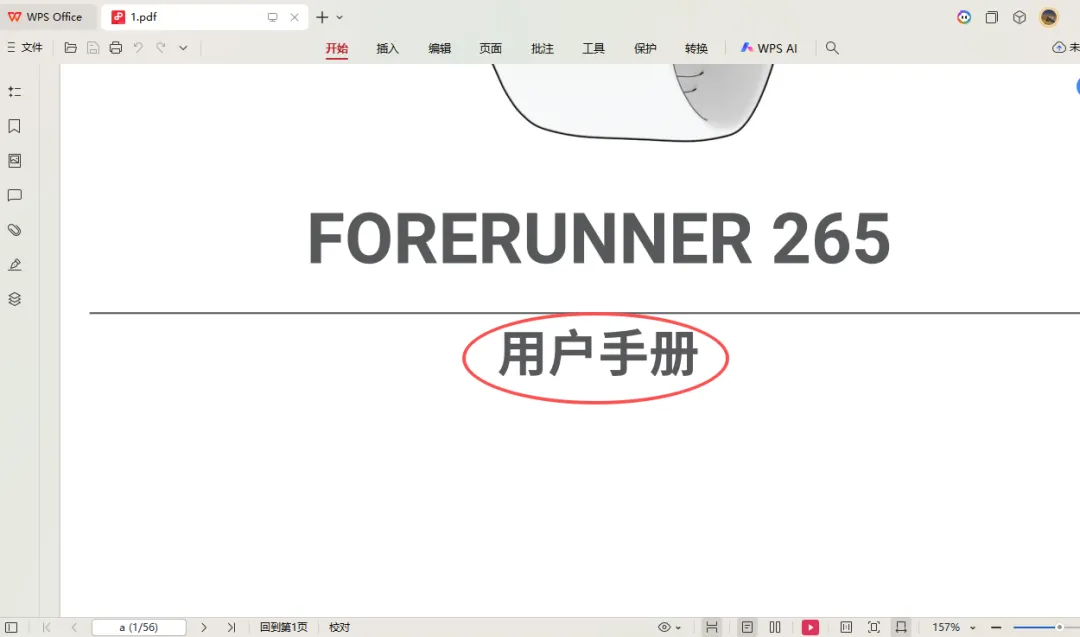The height and width of the screenshot is (637, 1080).
Task: Click the cube icon in title bar
Action: point(1019,17)
